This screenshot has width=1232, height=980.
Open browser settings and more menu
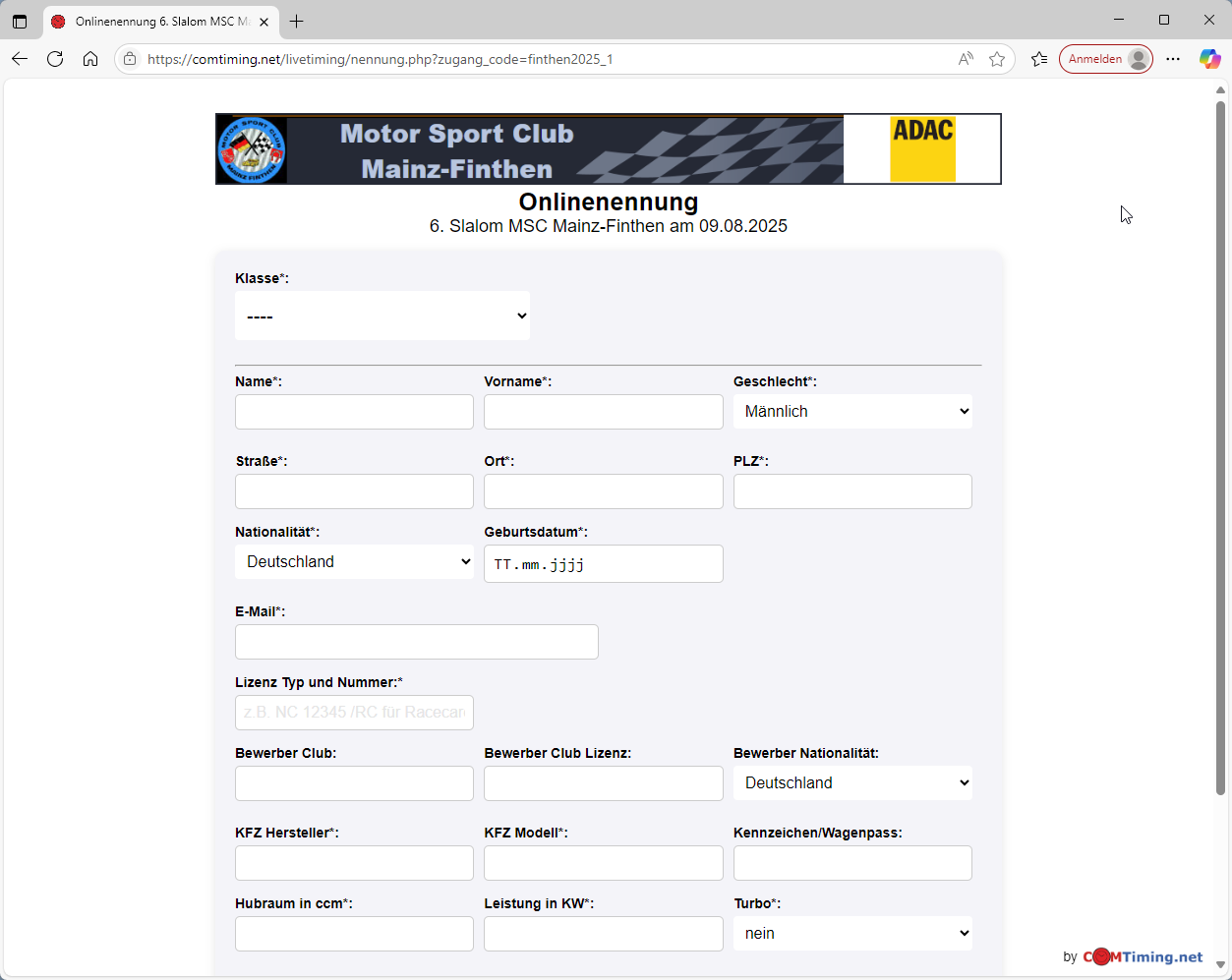point(1173,59)
